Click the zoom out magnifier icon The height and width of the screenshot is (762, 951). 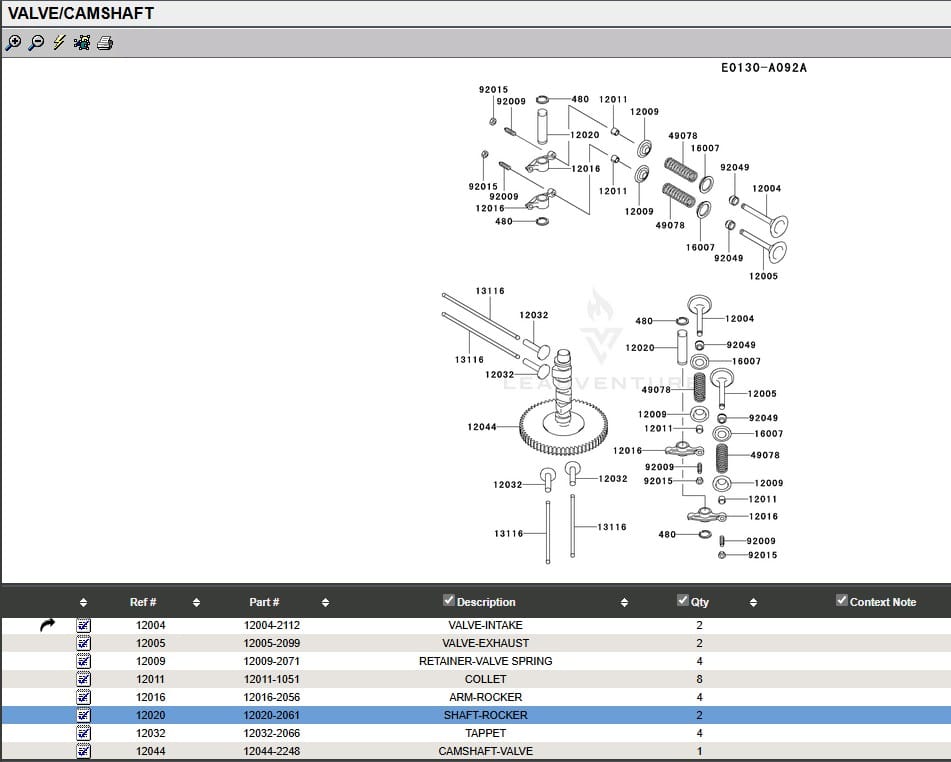click(36, 43)
